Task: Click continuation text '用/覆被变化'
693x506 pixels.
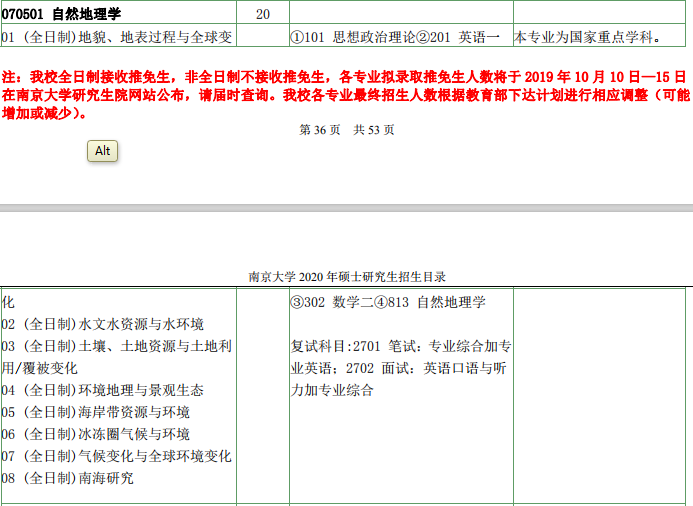Action: (40, 368)
